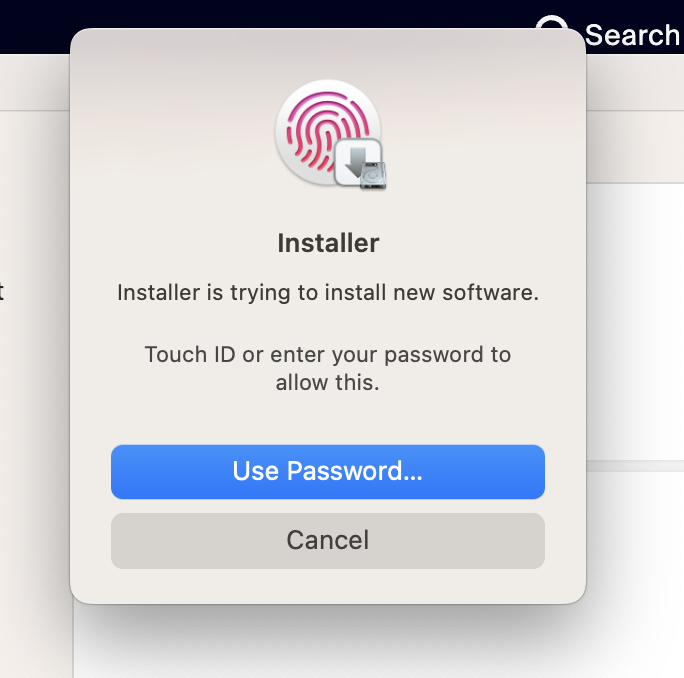Click the bold Installer dialog title
The width and height of the screenshot is (684, 678).
coord(328,243)
